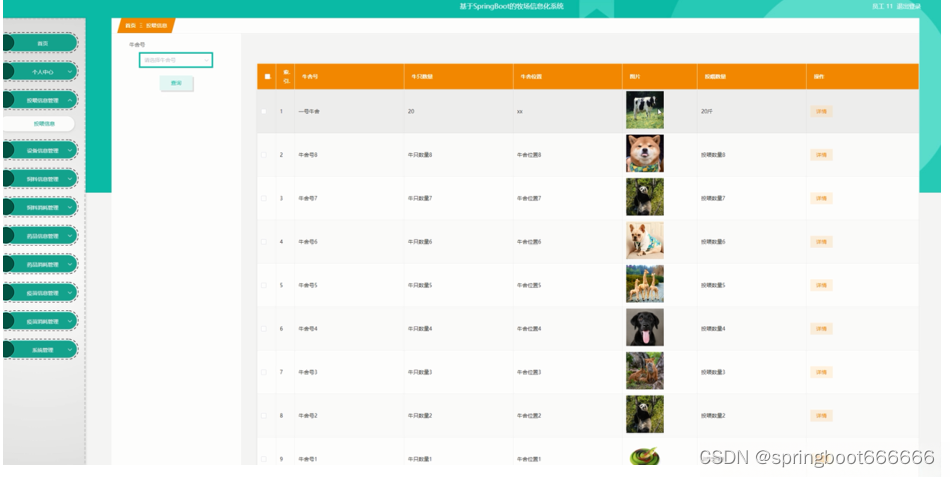Toggle the select-all checkbox in table header
The height and width of the screenshot is (477, 950).
[267, 77]
